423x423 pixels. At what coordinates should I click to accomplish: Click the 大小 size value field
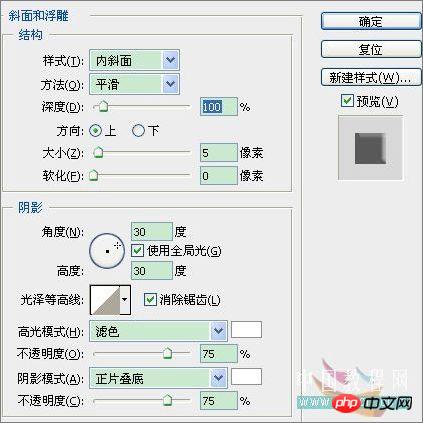coord(219,153)
